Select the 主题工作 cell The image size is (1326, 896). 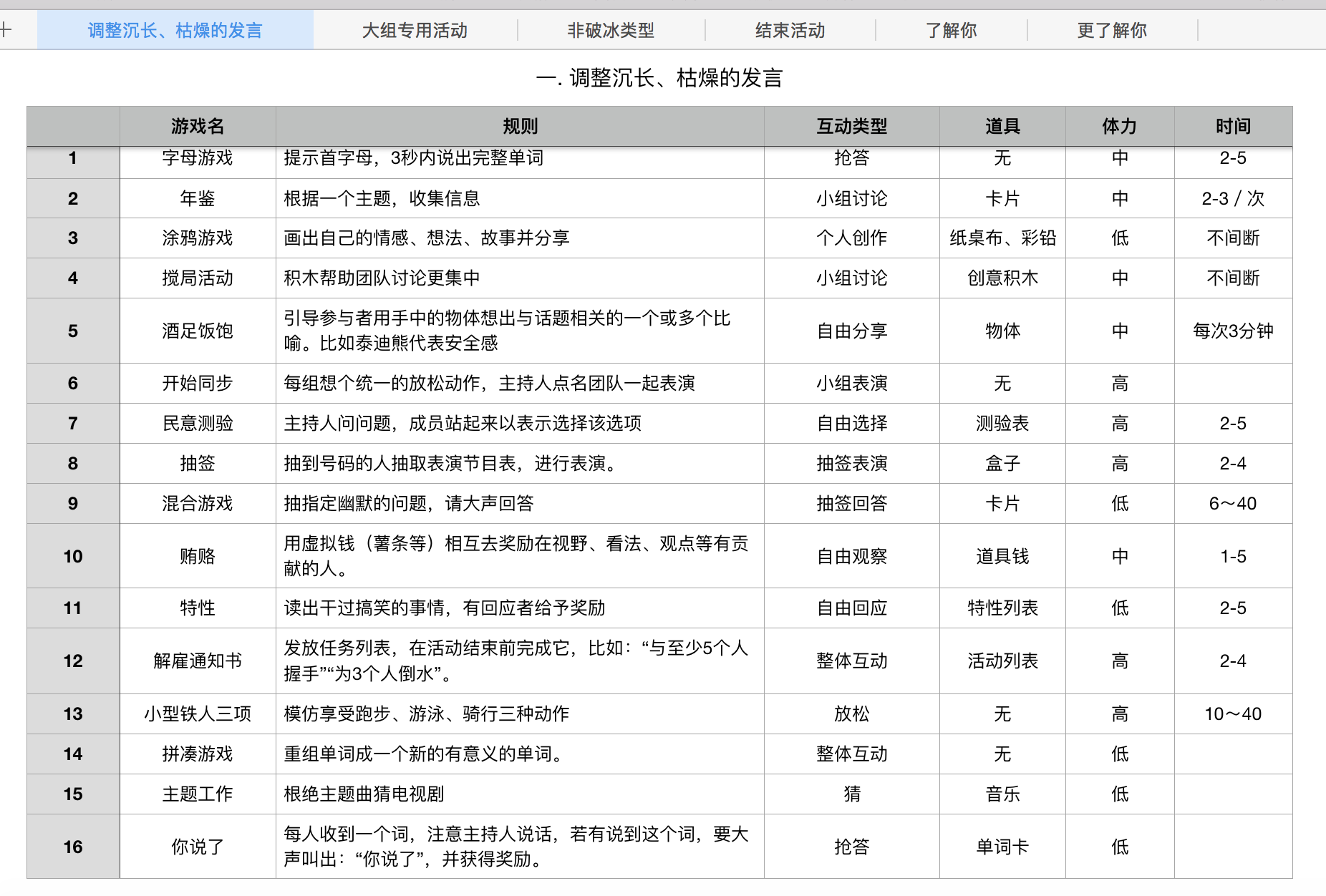tap(198, 794)
